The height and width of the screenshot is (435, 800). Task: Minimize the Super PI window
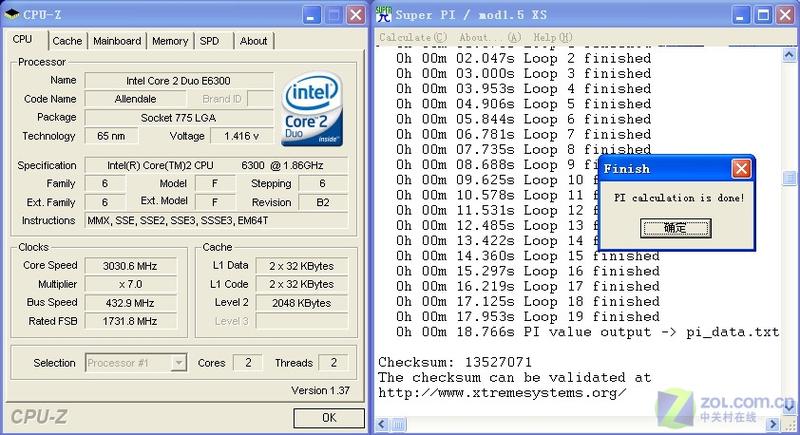click(x=740, y=15)
